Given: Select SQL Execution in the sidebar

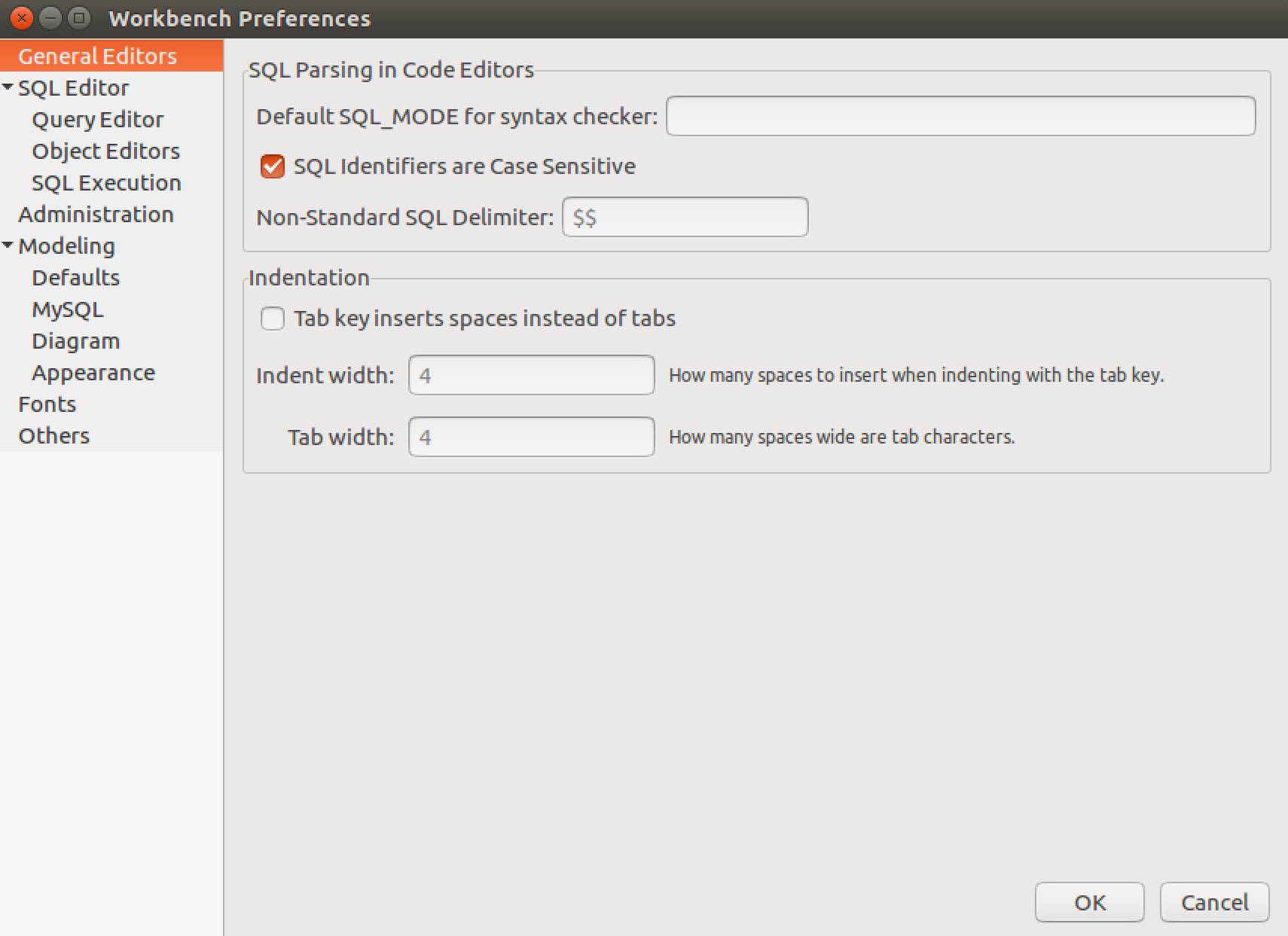Looking at the screenshot, I should pyautogui.click(x=106, y=182).
